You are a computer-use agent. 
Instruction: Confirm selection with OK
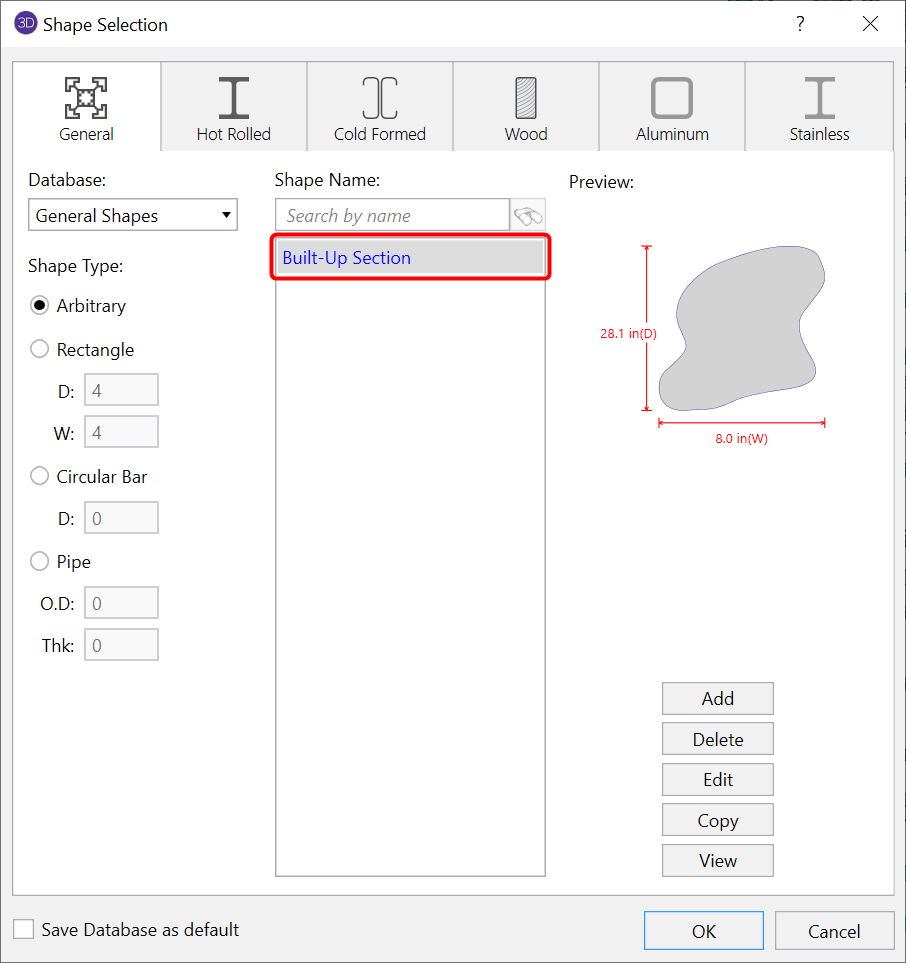[703, 930]
